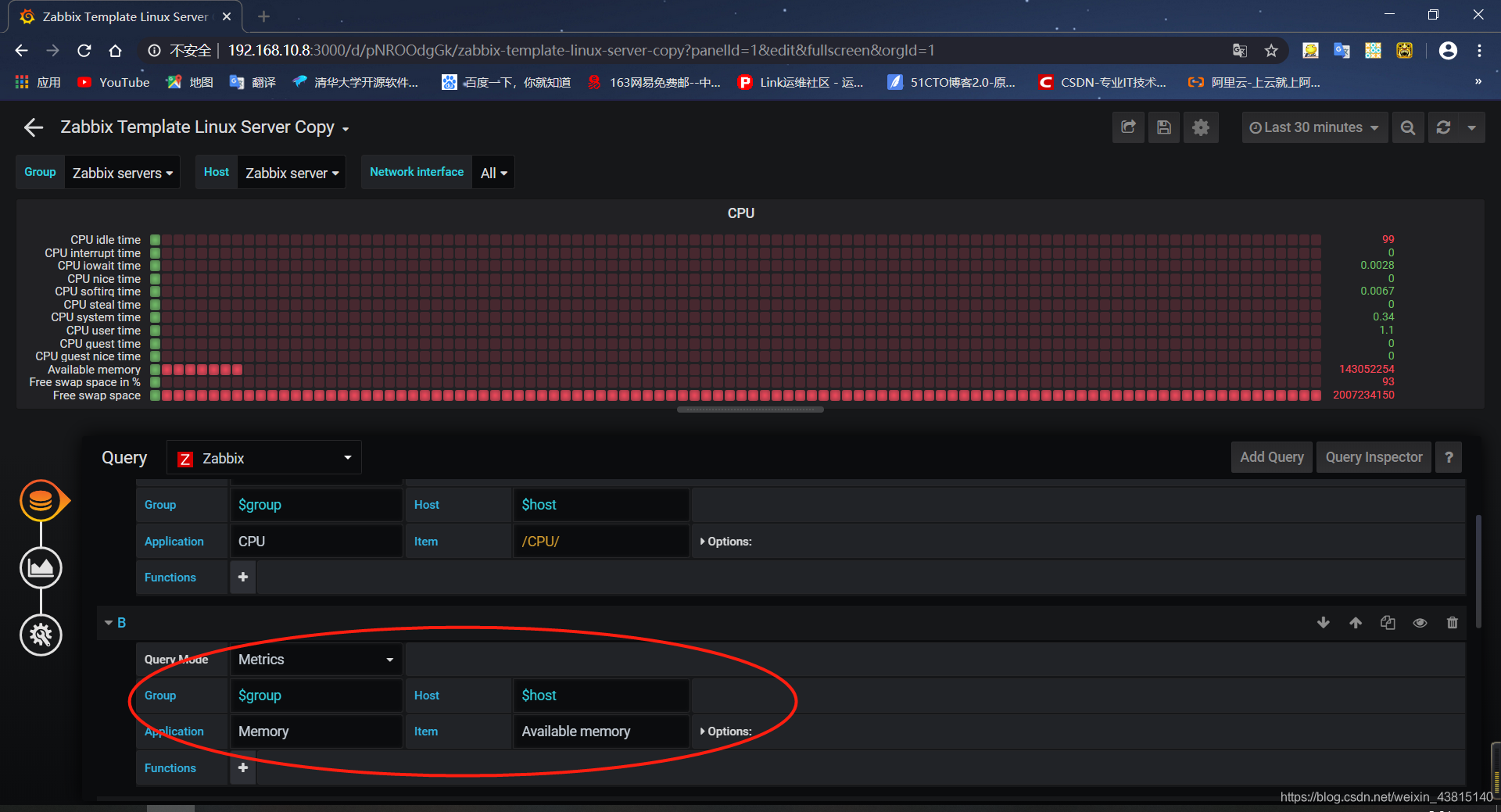Refresh the dashboard with the refresh icon
Image resolution: width=1501 pixels, height=812 pixels.
(x=1443, y=127)
